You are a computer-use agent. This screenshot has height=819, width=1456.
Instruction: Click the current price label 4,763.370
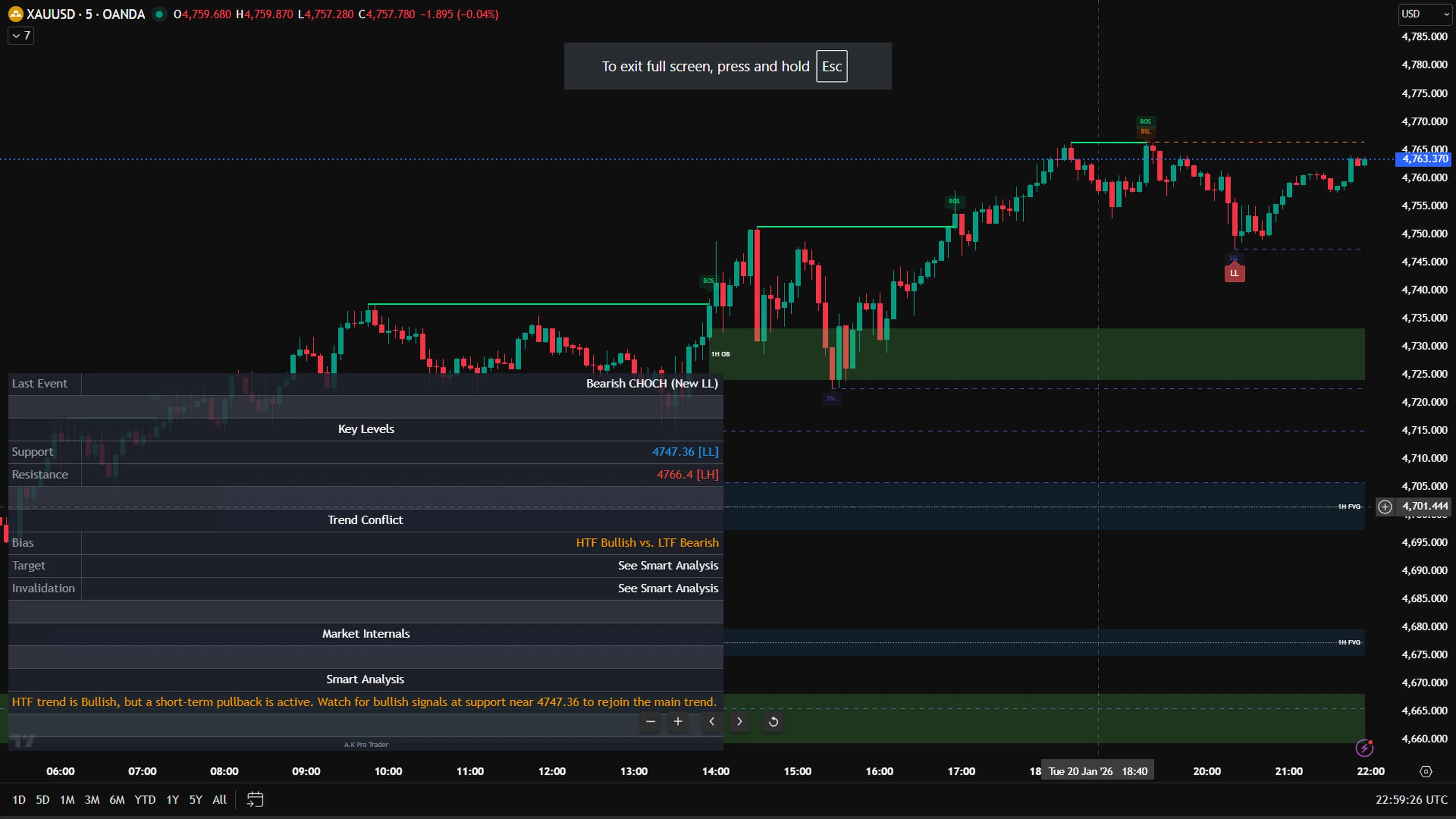pos(1424,159)
